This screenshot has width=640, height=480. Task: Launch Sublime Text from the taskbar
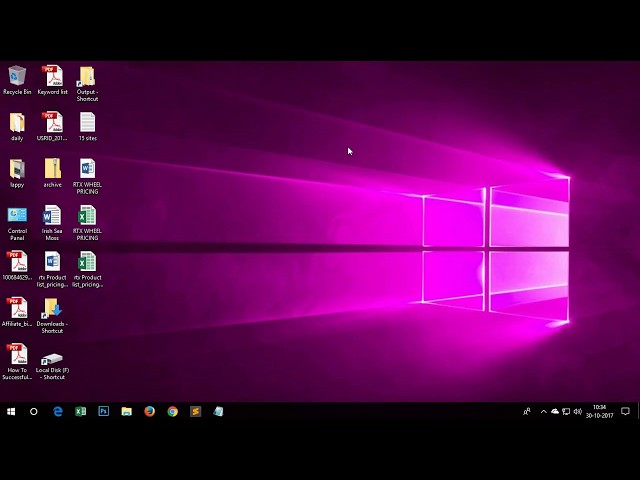click(x=196, y=411)
